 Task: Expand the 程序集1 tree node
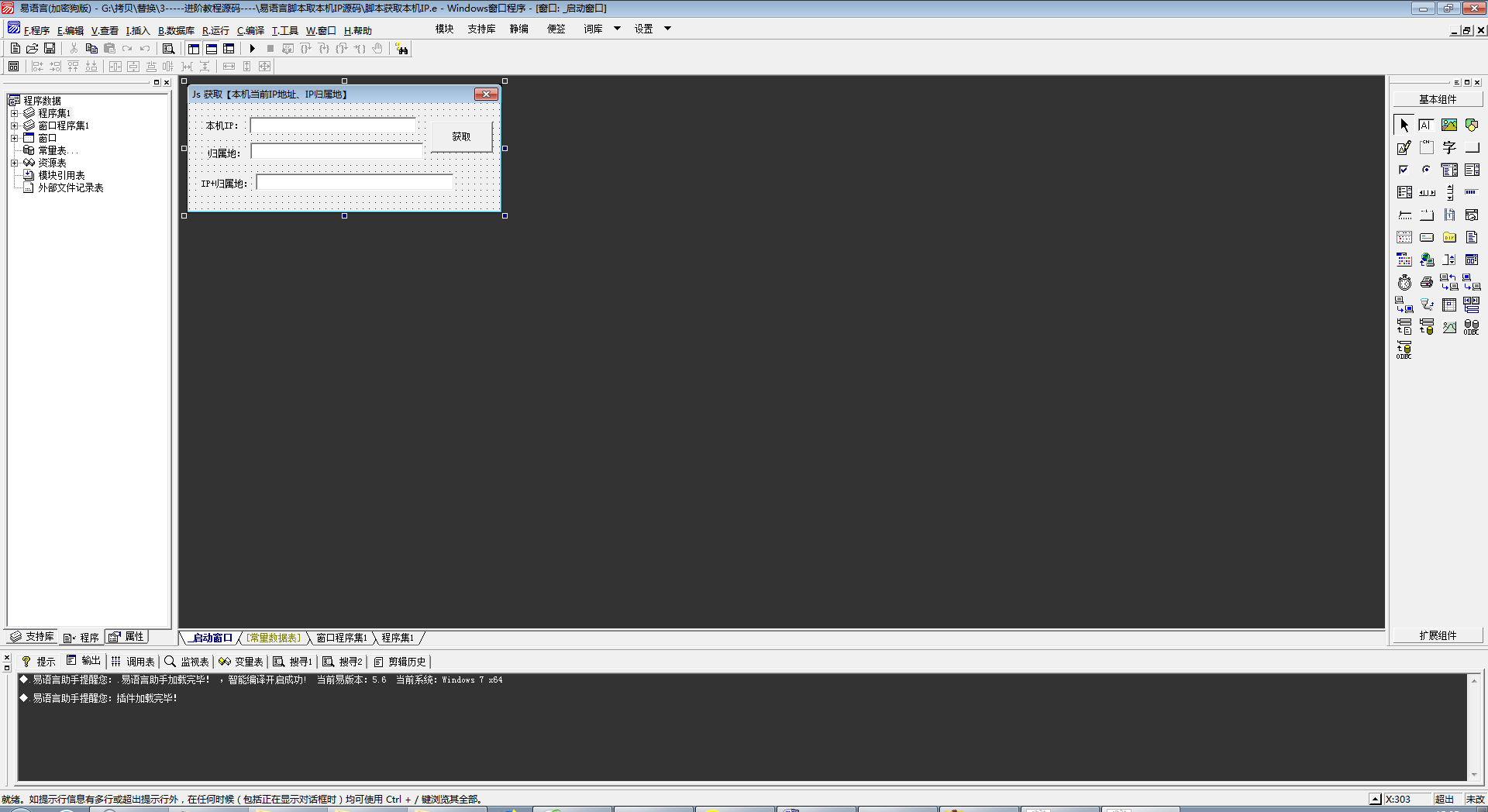pos(14,113)
